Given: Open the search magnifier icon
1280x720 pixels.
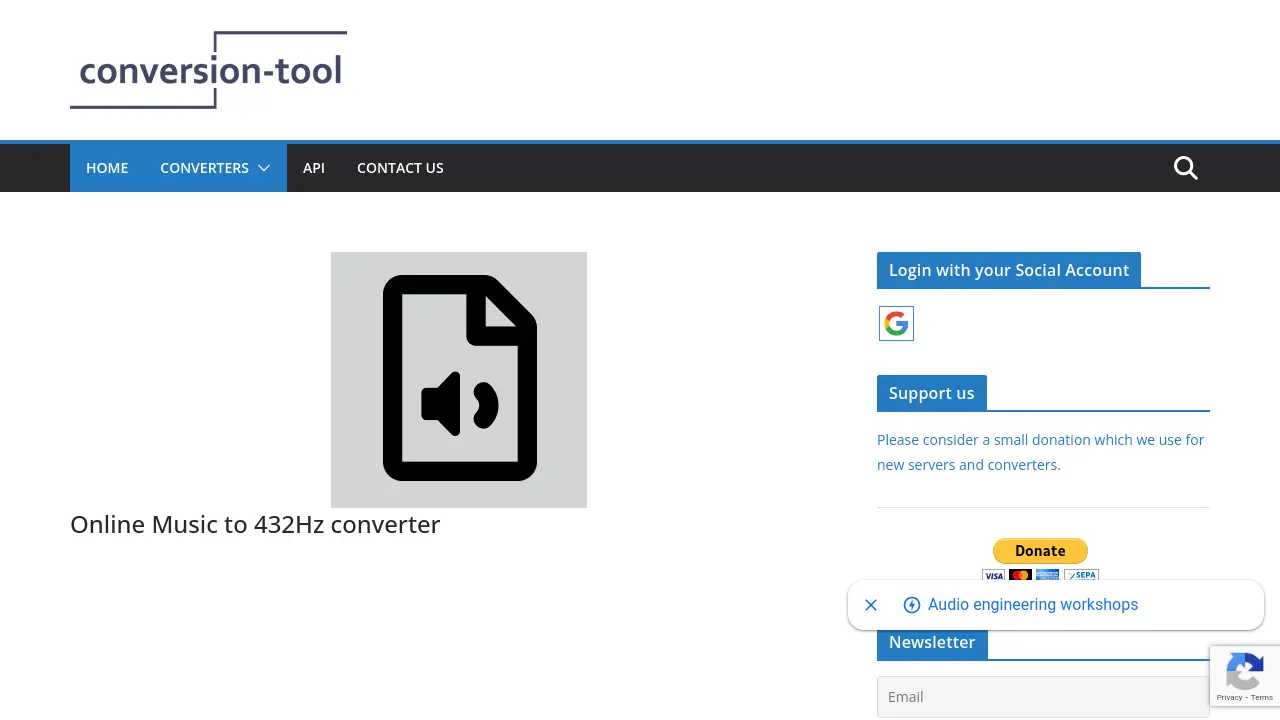Looking at the screenshot, I should click(1185, 168).
